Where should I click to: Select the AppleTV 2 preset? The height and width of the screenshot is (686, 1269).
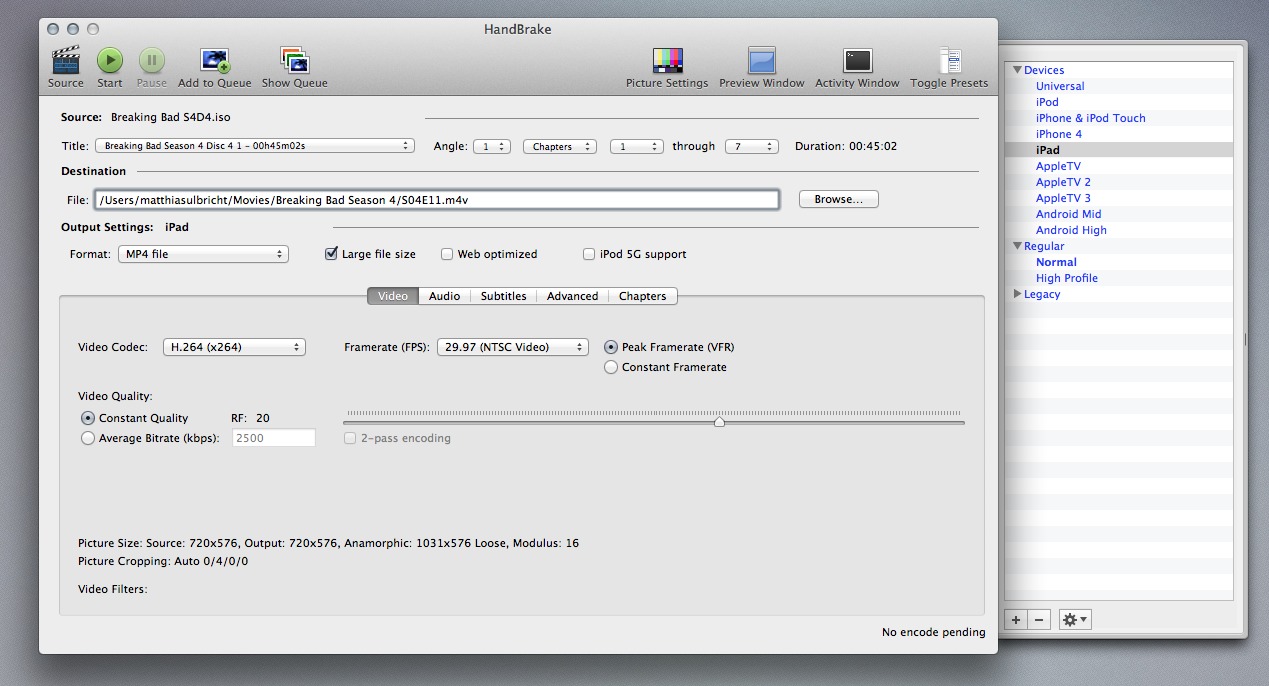(x=1063, y=182)
